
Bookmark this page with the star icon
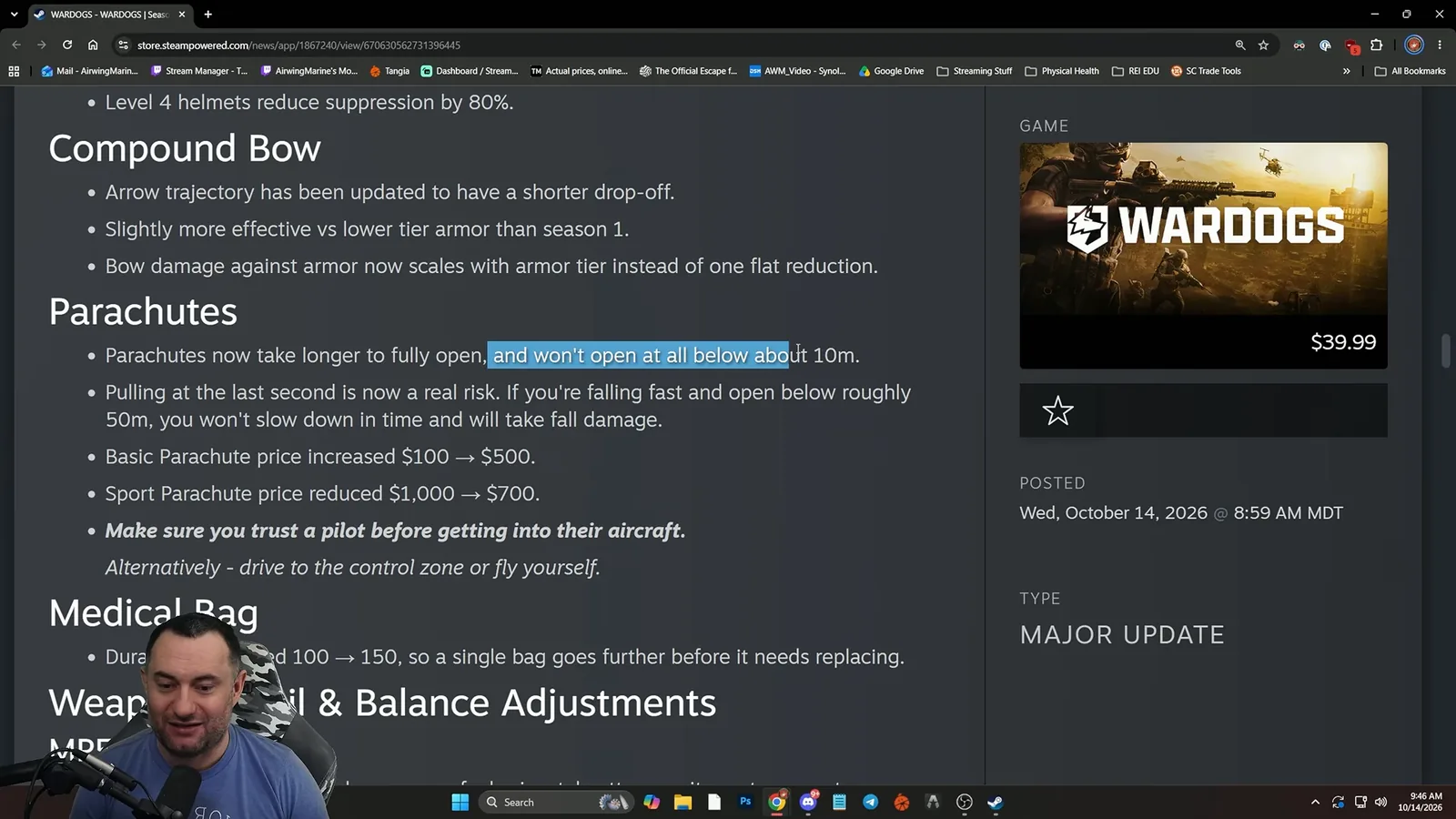(x=1263, y=45)
